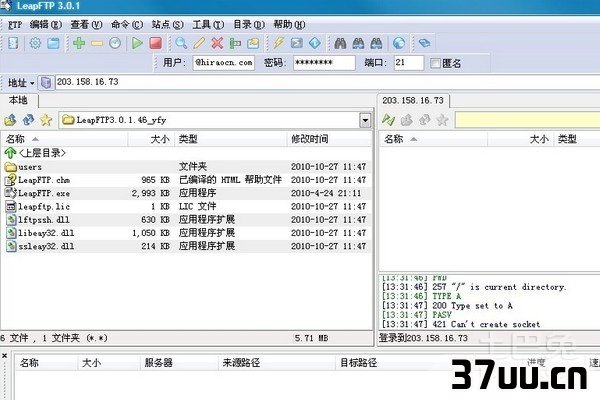Open the 命令(C) menu
600x400 pixels.
(127, 25)
